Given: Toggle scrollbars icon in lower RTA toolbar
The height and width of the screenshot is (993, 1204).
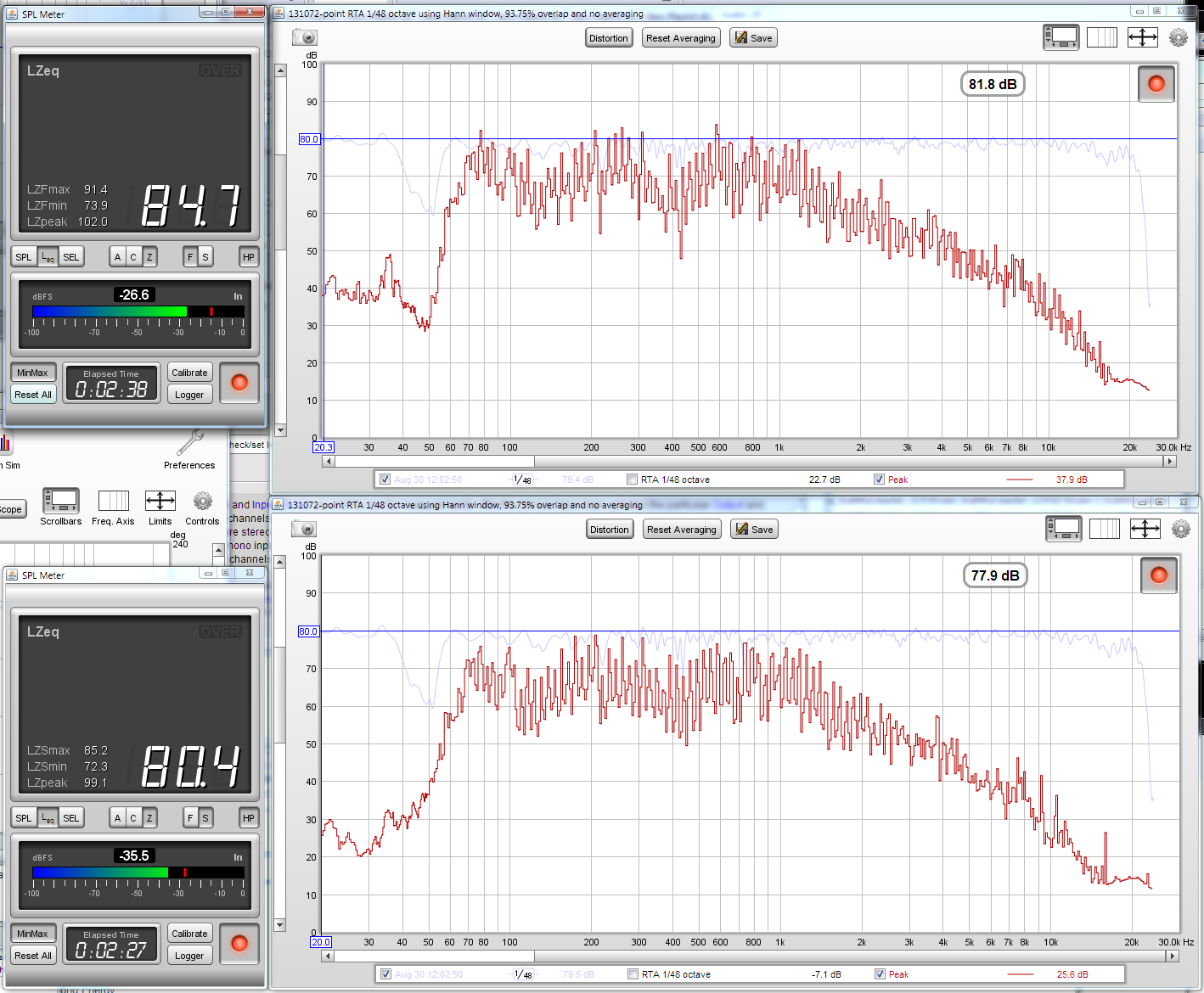Looking at the screenshot, I should click(1064, 529).
